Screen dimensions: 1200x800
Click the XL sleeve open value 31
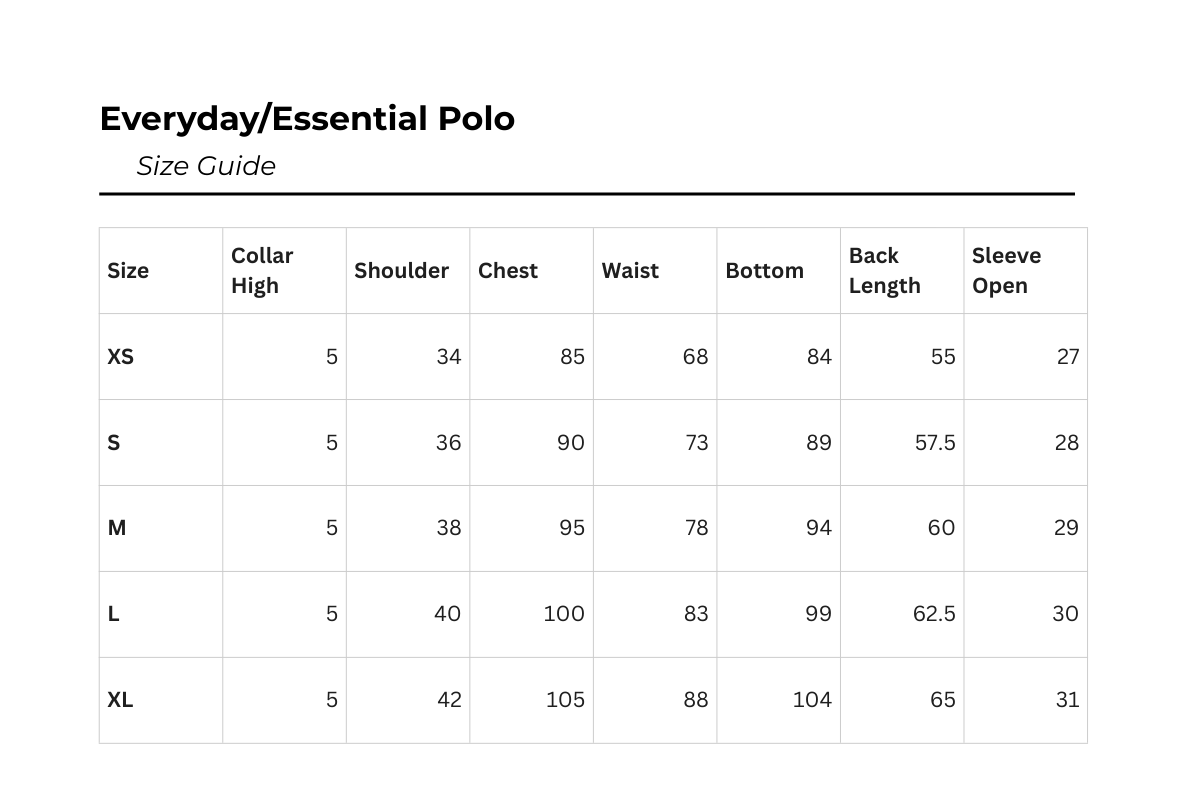coord(1067,700)
